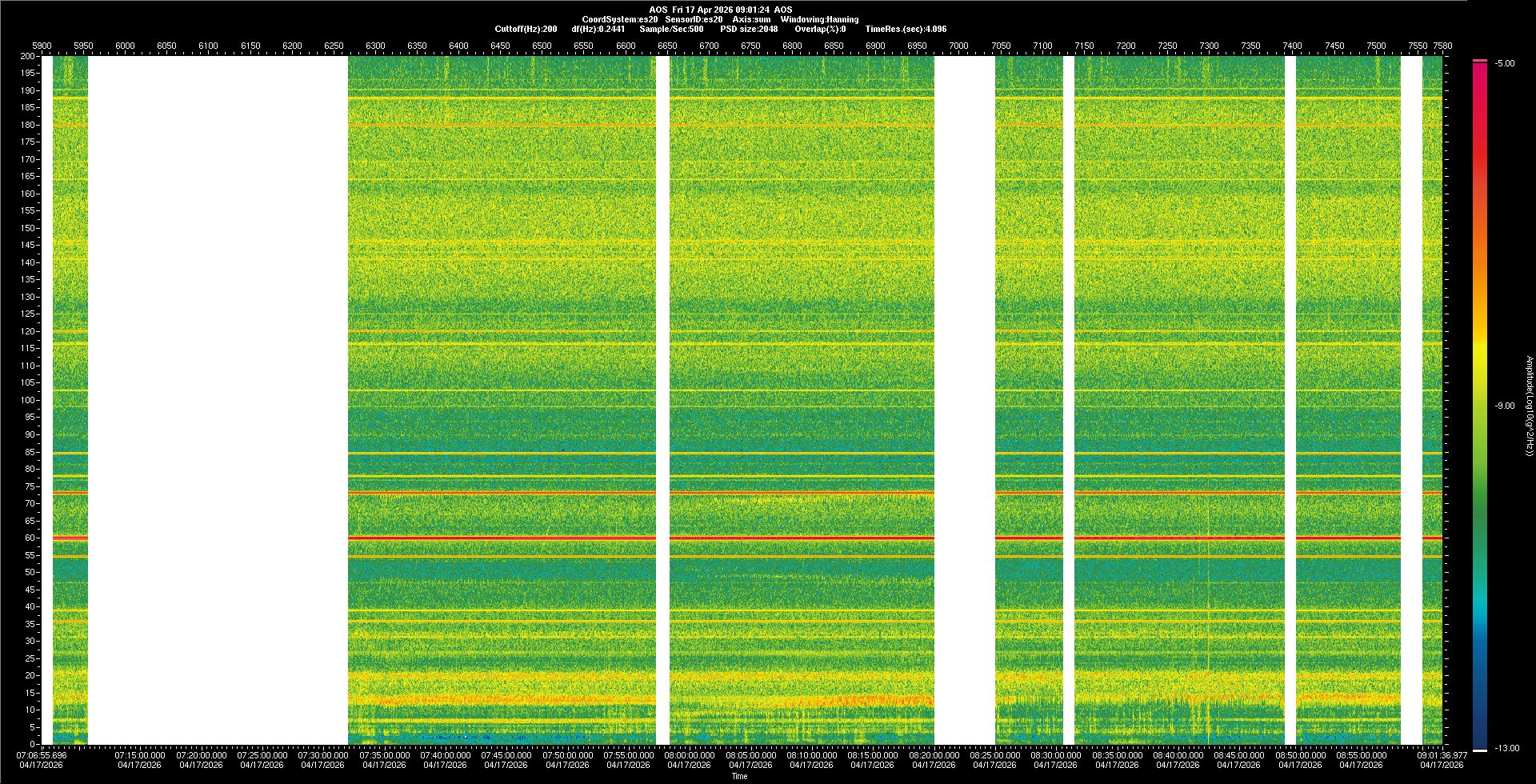The image size is (1536, 784).
Task: Click the end timestamp 09:01:36.977
Action: coord(1442,755)
